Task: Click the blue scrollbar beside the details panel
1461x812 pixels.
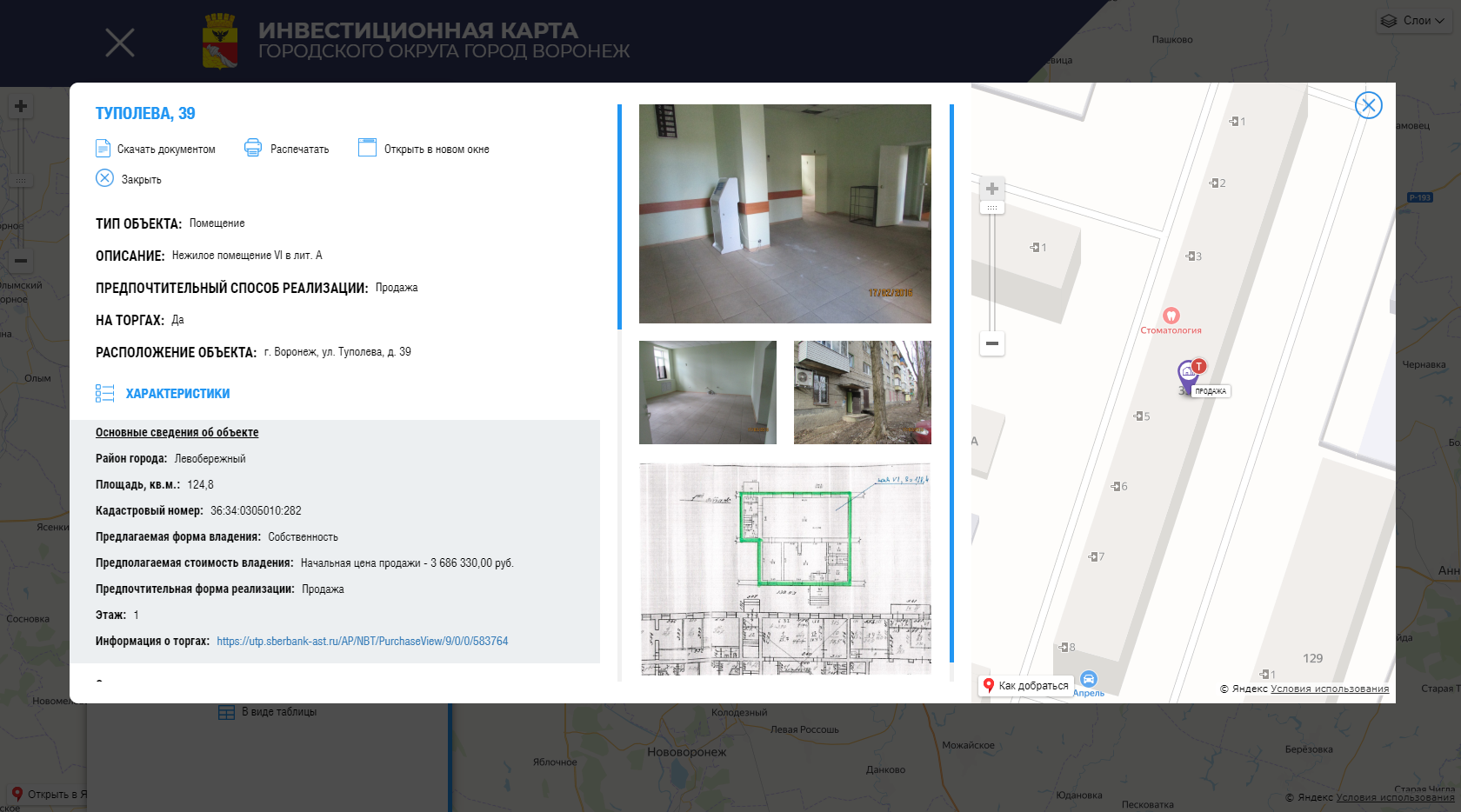Action: [619, 217]
